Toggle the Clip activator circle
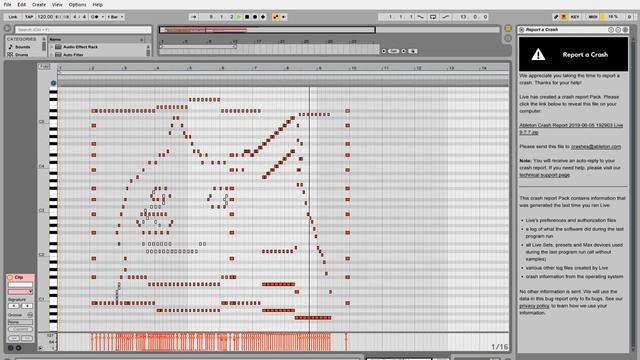The width and height of the screenshot is (640, 360). tap(10, 278)
